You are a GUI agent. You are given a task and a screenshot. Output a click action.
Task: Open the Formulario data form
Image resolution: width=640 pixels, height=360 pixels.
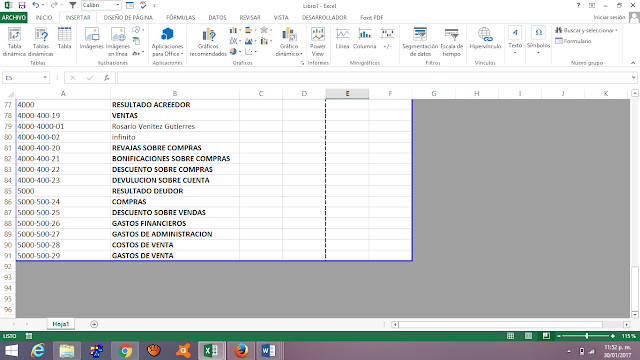click(573, 41)
